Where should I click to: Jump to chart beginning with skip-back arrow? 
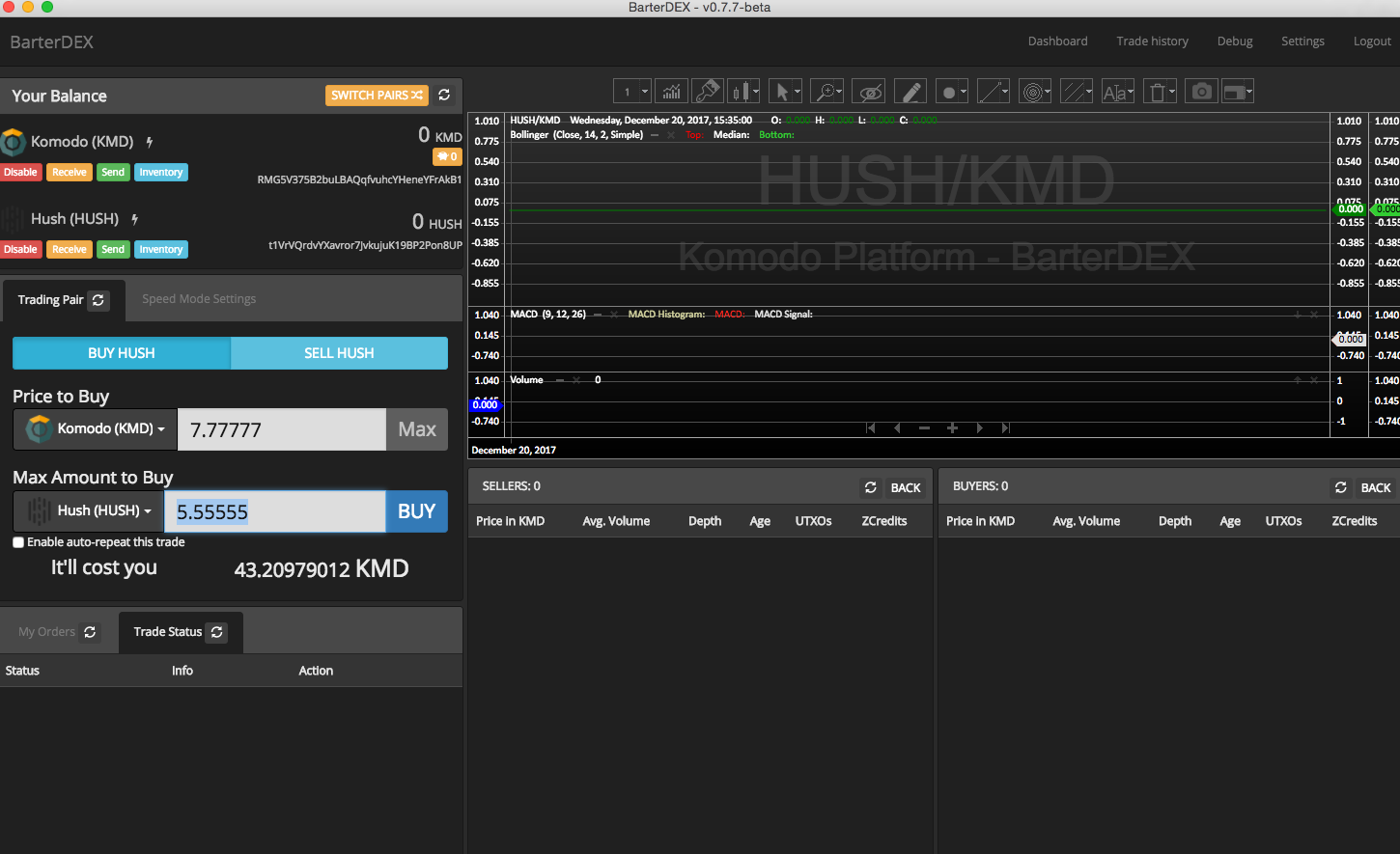click(871, 427)
